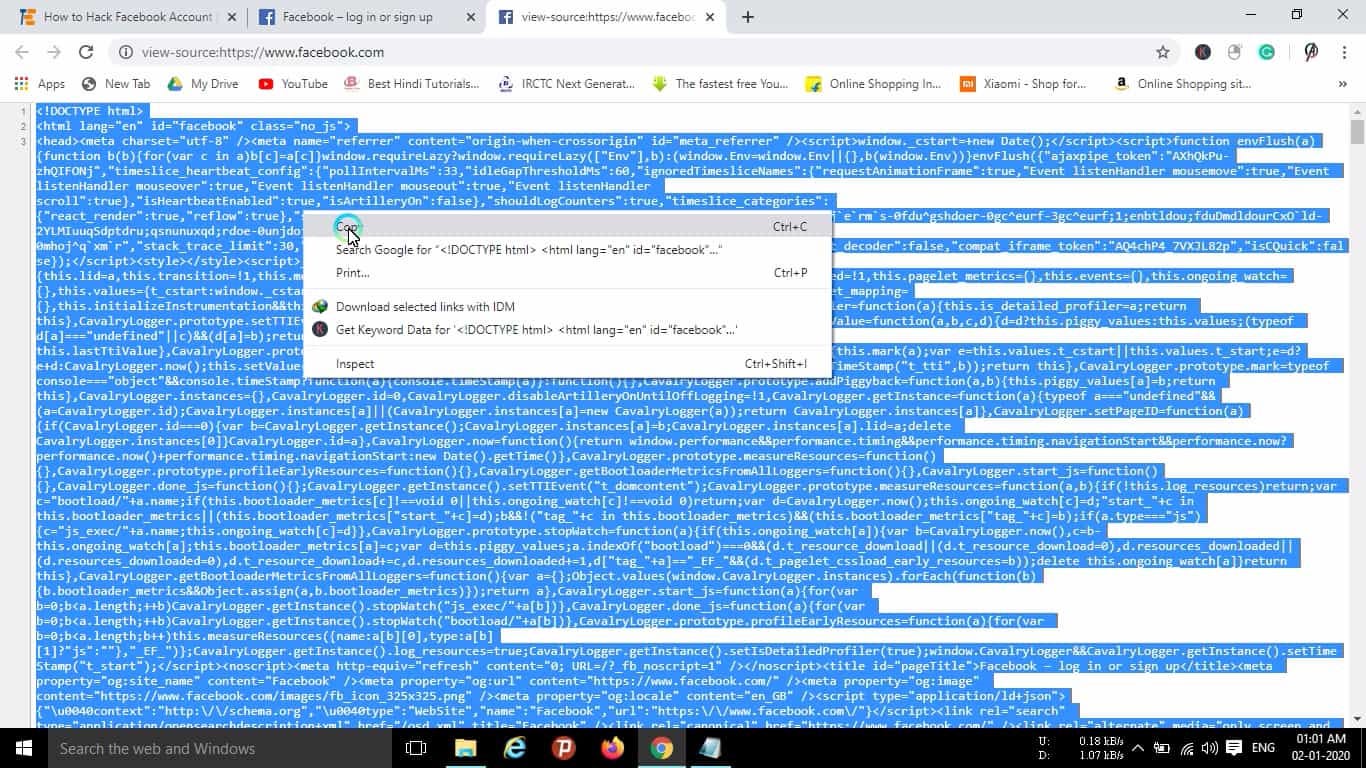This screenshot has height=768, width=1366.
Task: Select Download selected links with IDM
Action: point(568,307)
